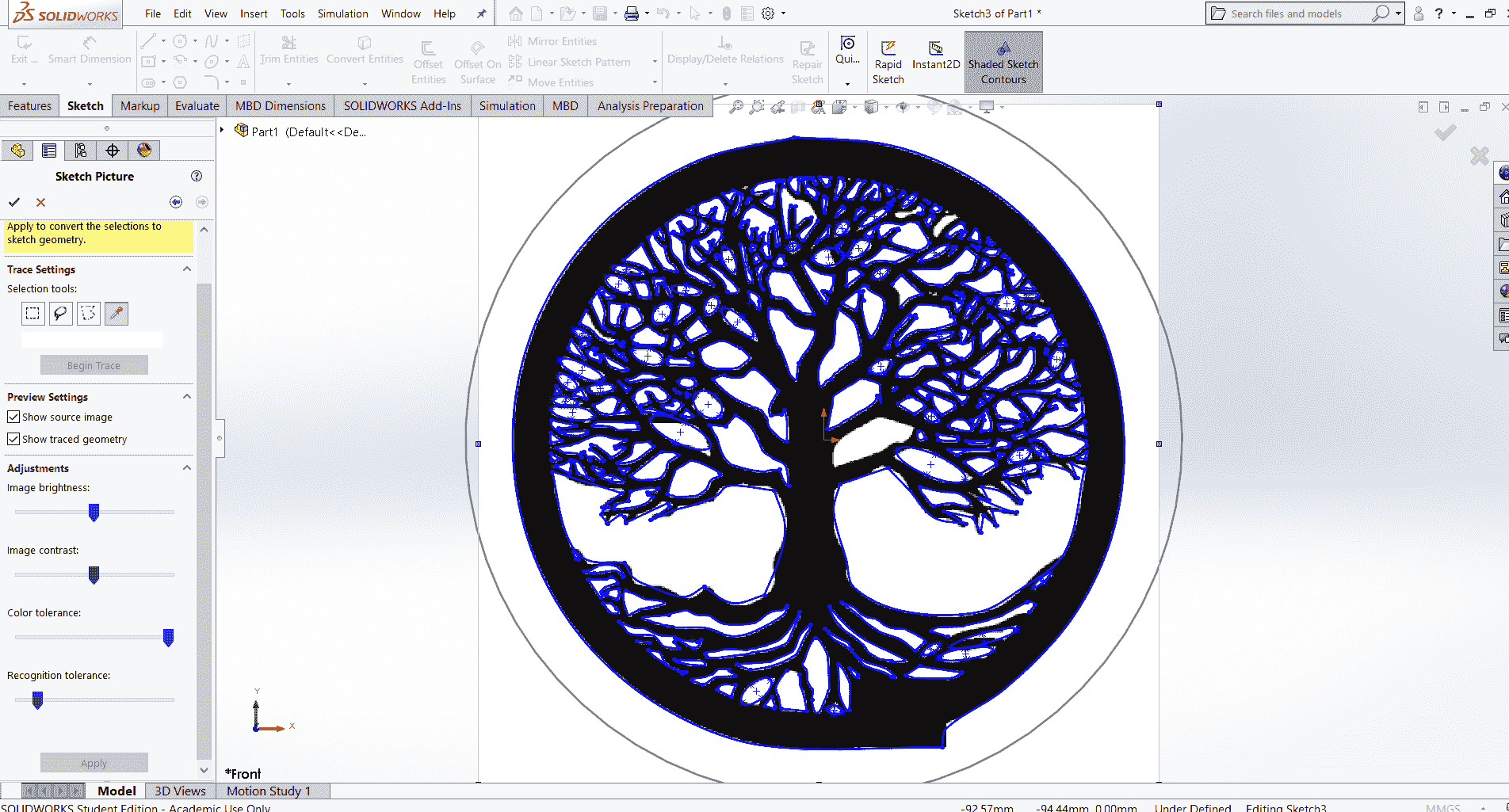Viewport: 1509px width, 812px height.
Task: Open the Tools menu
Action: coord(292,13)
